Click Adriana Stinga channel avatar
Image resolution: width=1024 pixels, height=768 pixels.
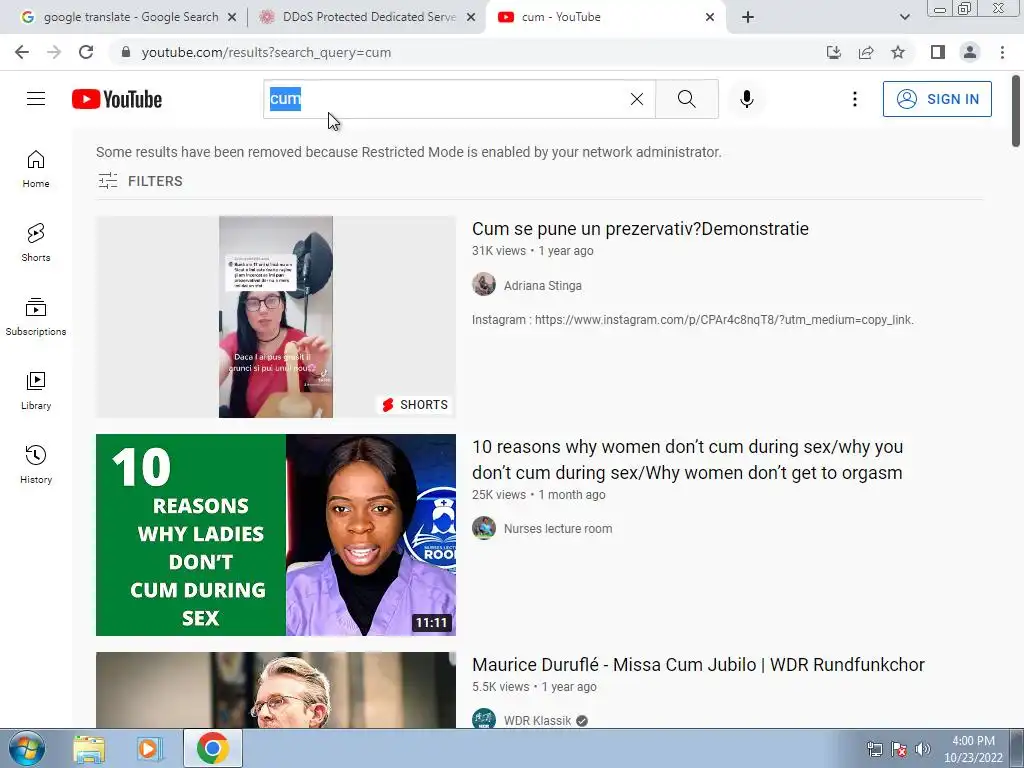pos(484,284)
